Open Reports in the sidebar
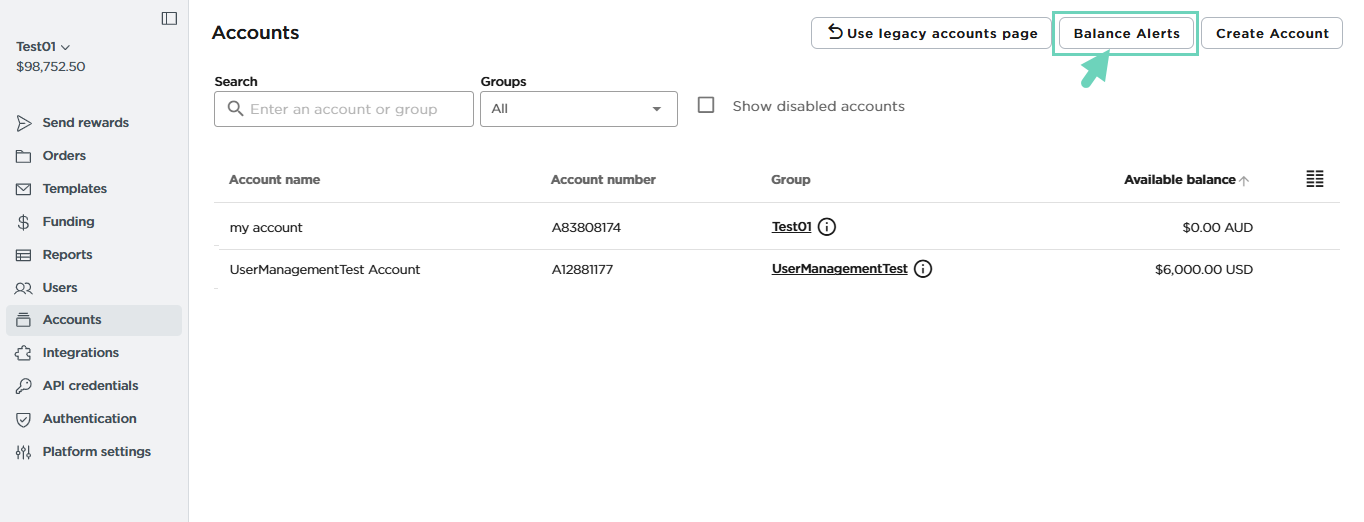1364x522 pixels. coord(67,255)
